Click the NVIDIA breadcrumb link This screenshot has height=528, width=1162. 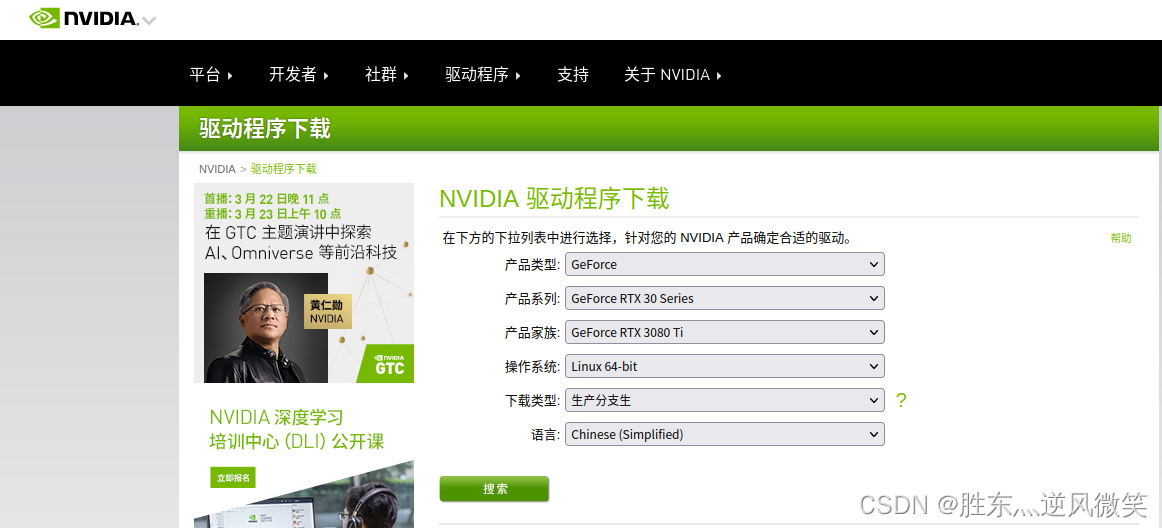[217, 169]
